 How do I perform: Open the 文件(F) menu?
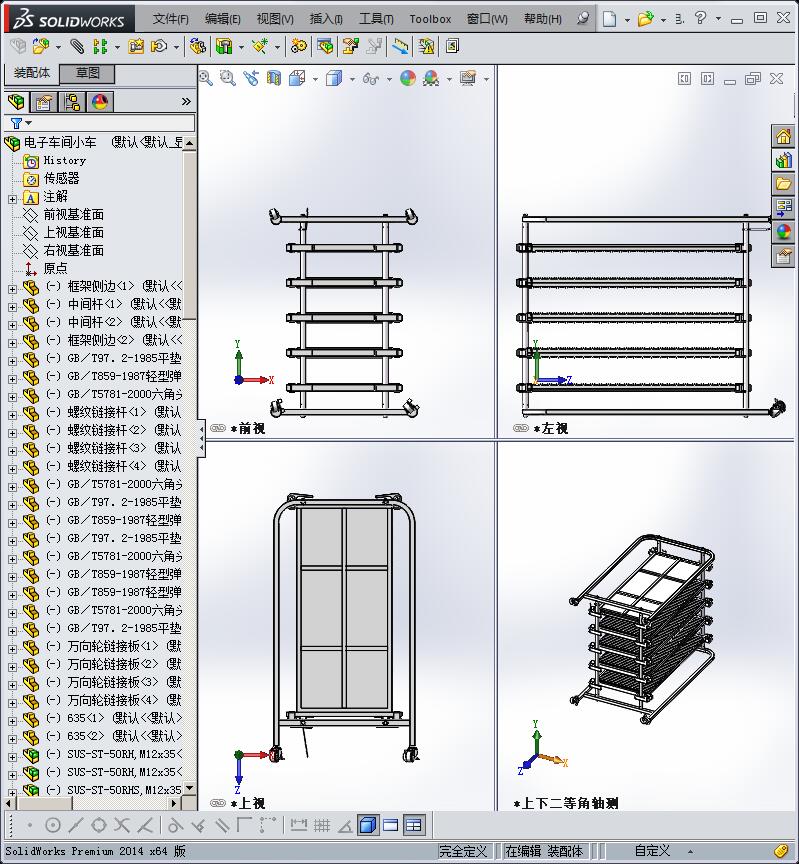click(170, 19)
